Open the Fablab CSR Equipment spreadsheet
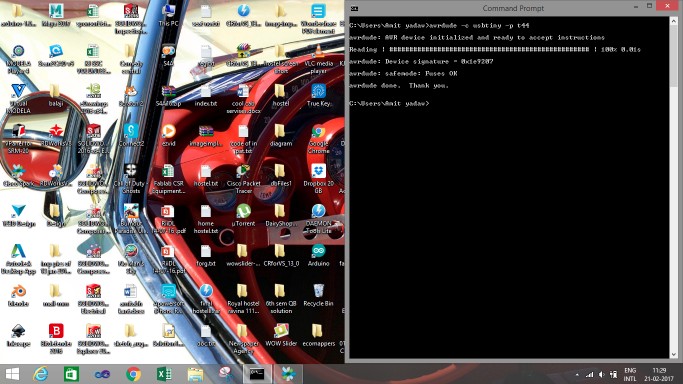This screenshot has width=683, height=384. 168,179
